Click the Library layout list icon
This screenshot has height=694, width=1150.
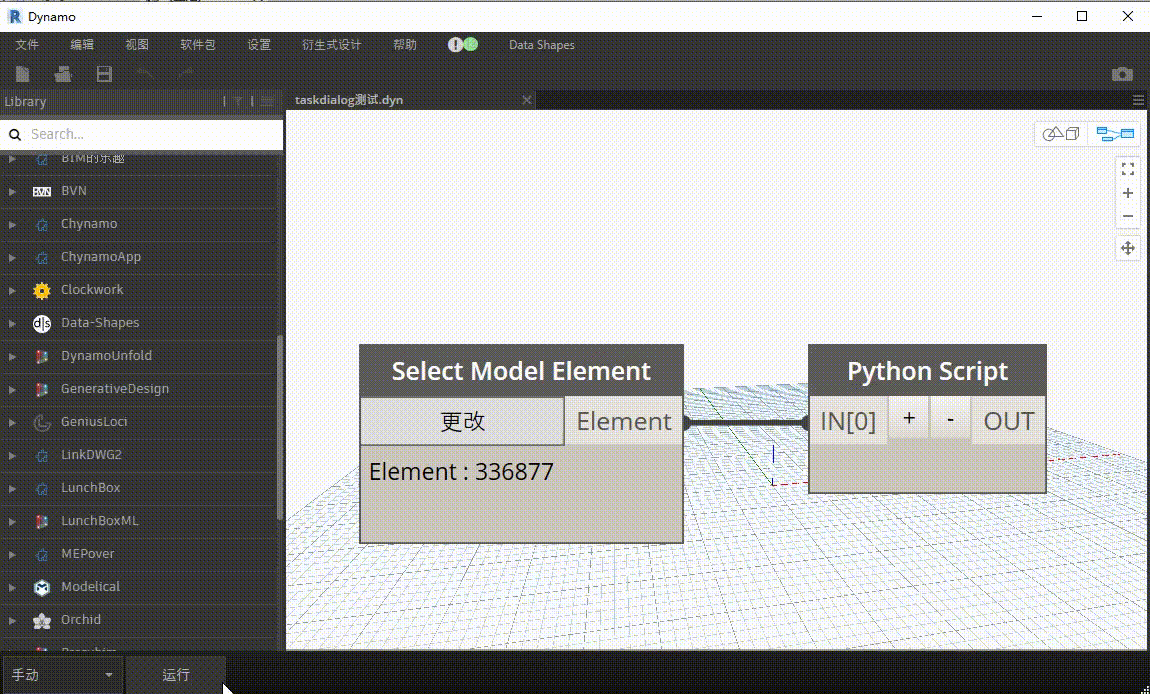coord(267,101)
